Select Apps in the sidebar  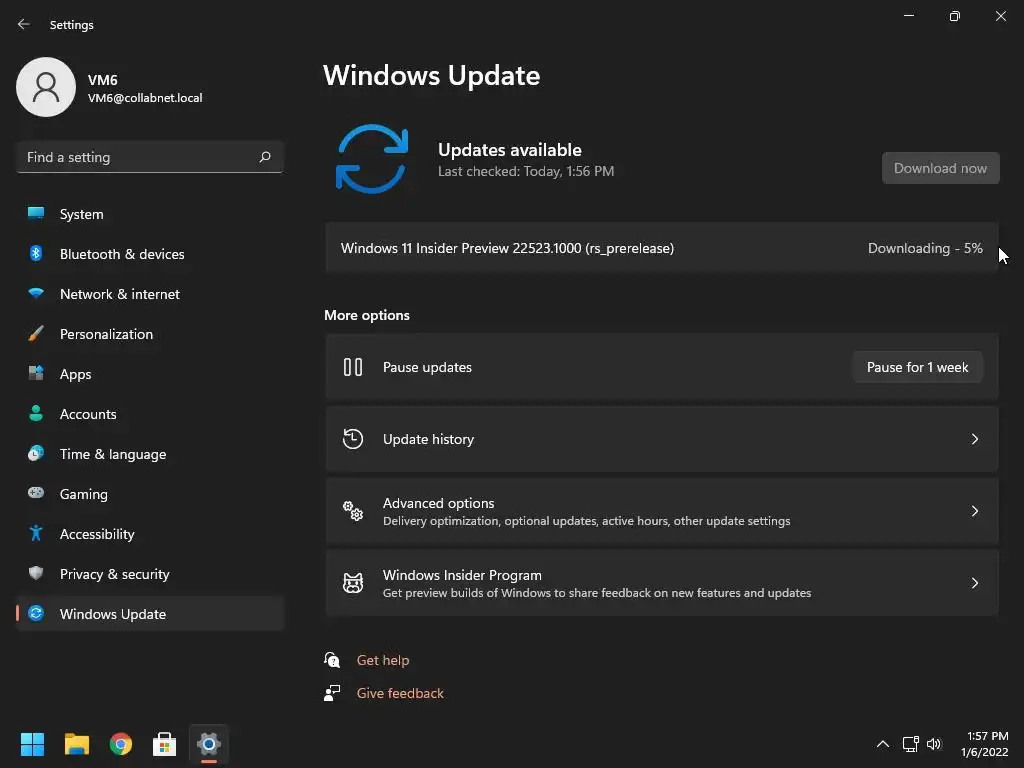click(150, 374)
